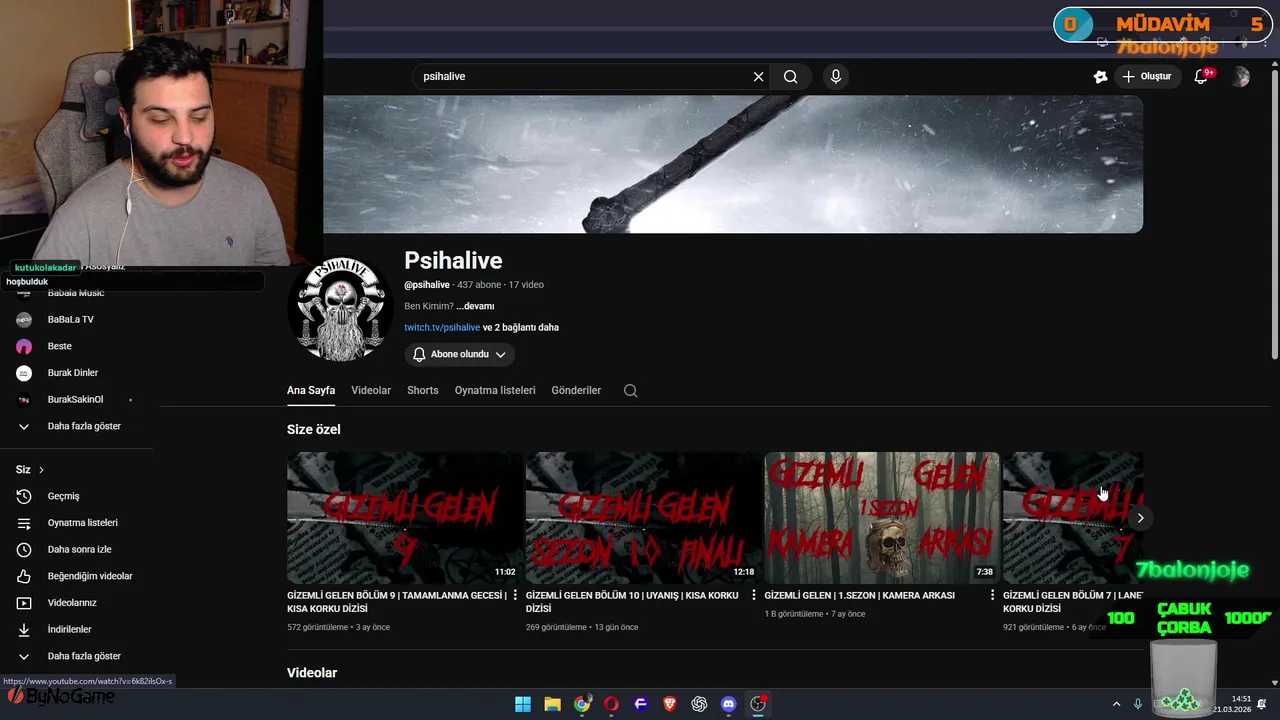Open Opera browser from taskbar

611,704
